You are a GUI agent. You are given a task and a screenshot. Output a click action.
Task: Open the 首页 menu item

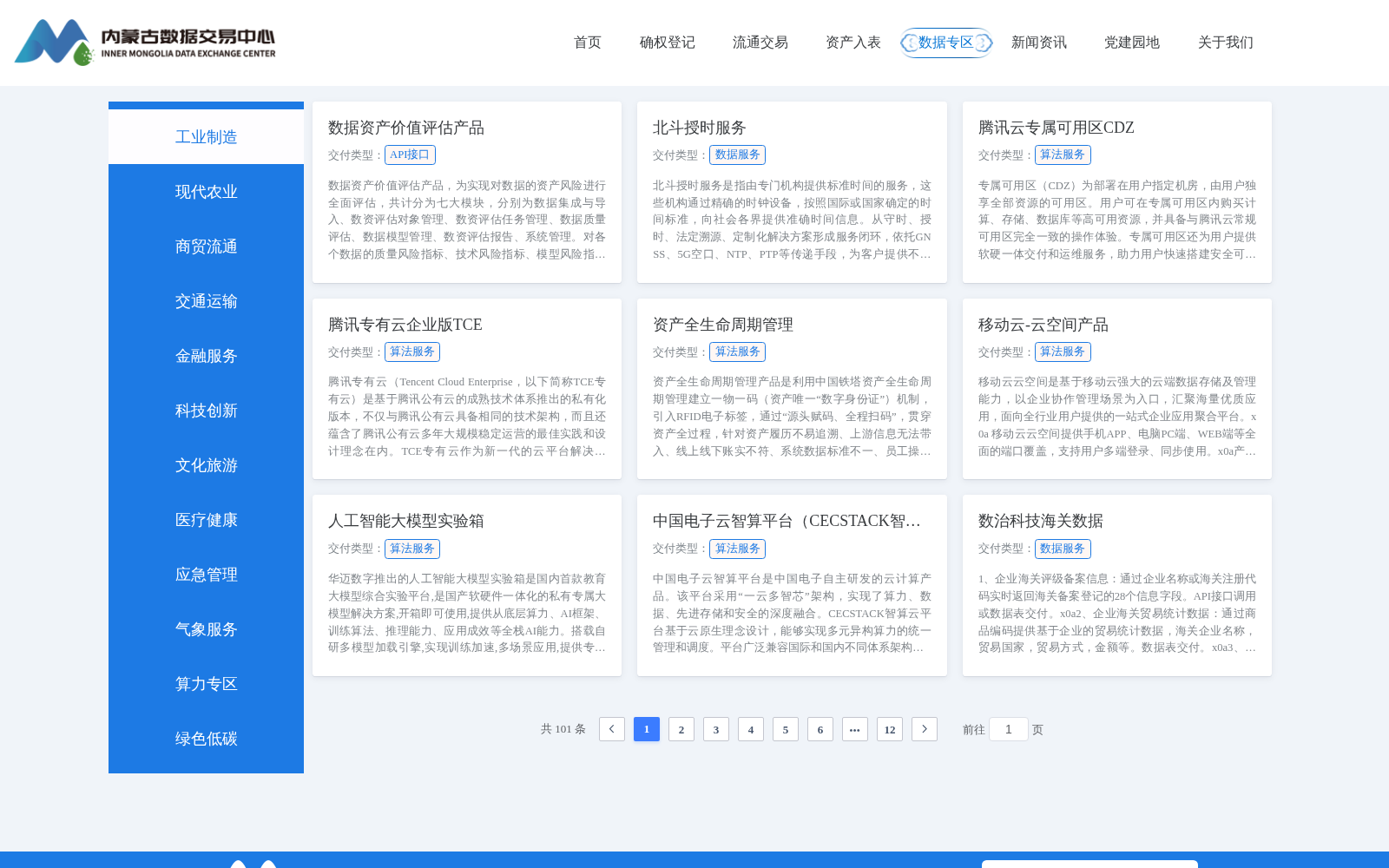coord(588,43)
